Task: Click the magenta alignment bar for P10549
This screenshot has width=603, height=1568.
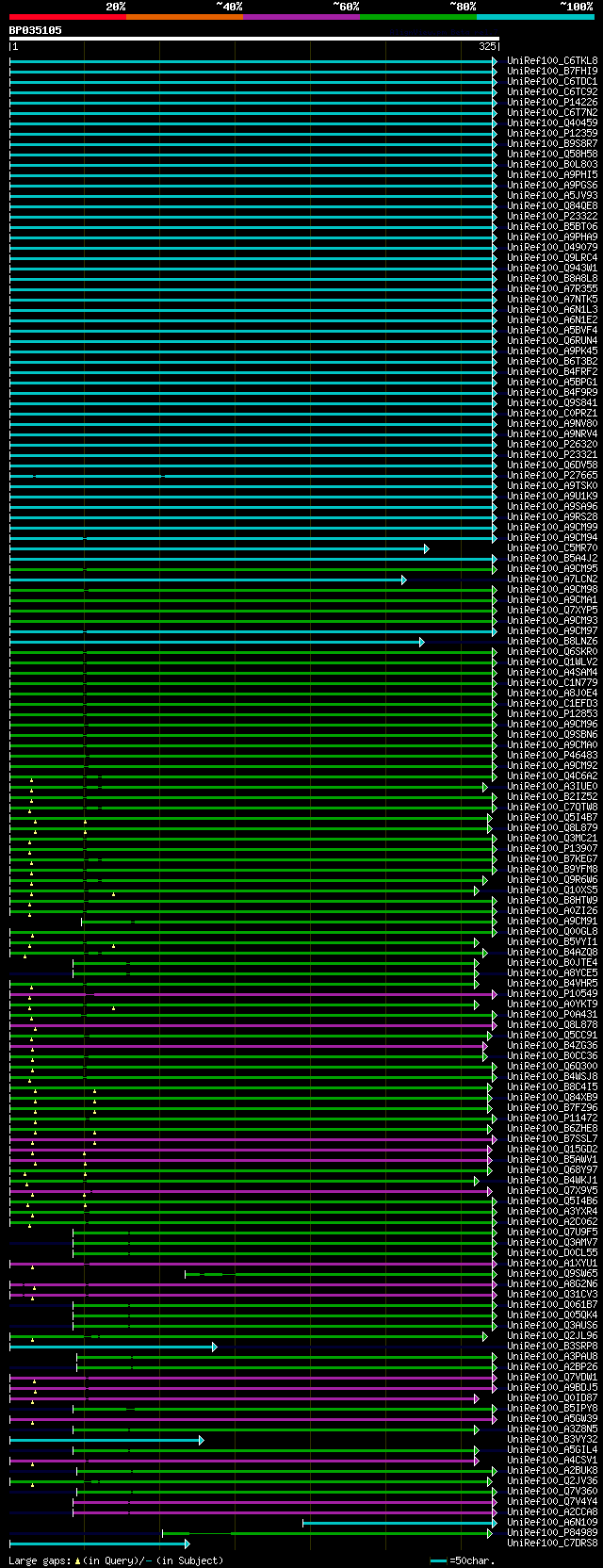Action: click(x=253, y=994)
